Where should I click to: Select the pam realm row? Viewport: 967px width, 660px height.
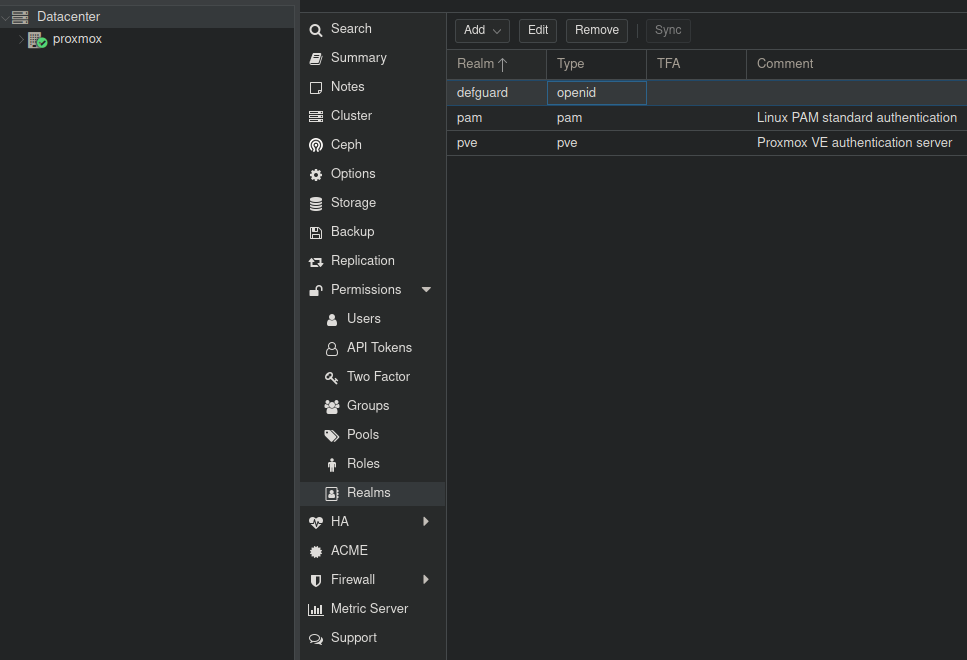pyautogui.click(x=600, y=118)
